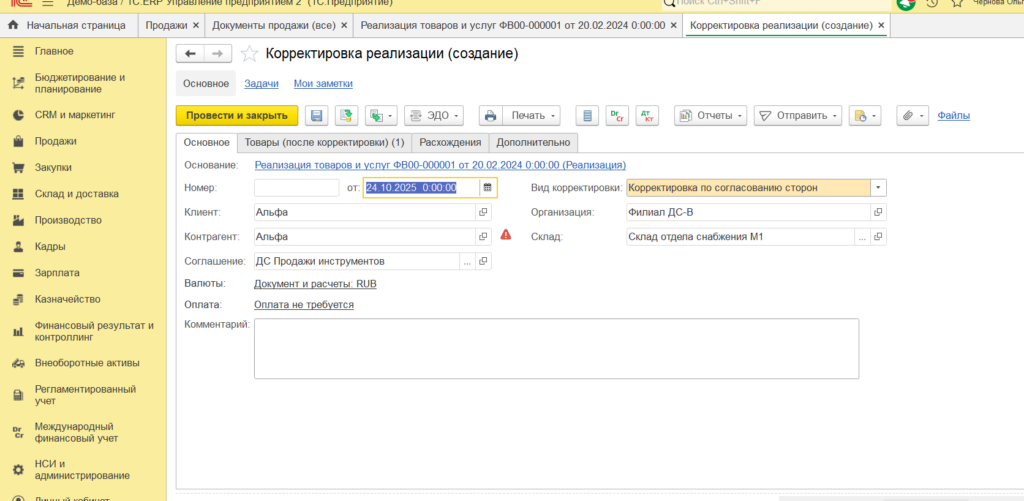Open the Мои заметки link

tap(323, 84)
